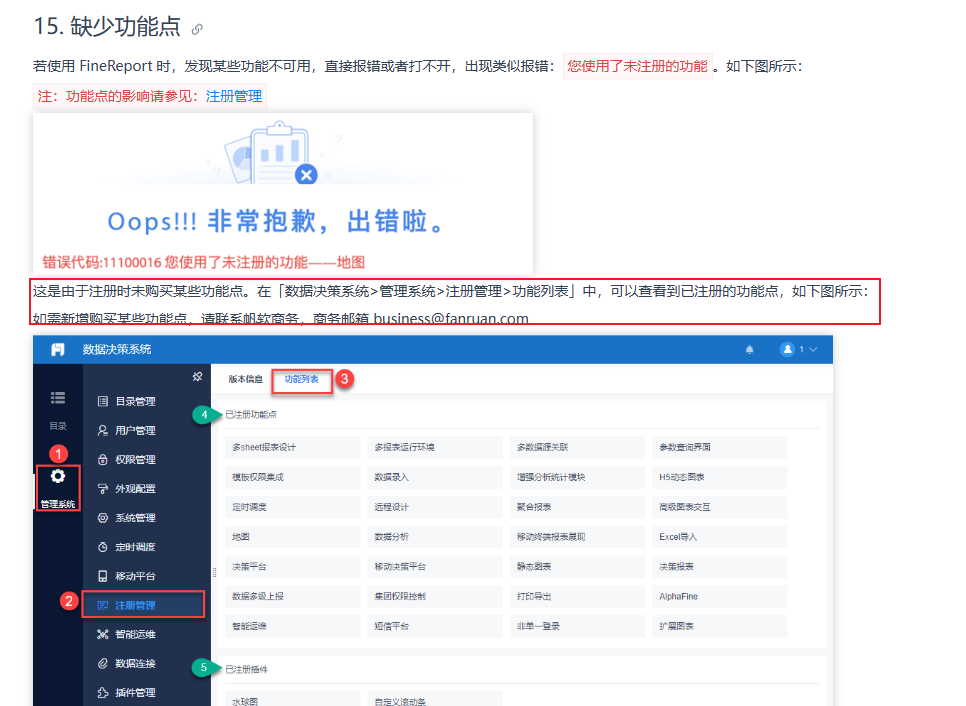Select the 多报表运行环境 feature cell
966x706 pixels.
(x=435, y=447)
